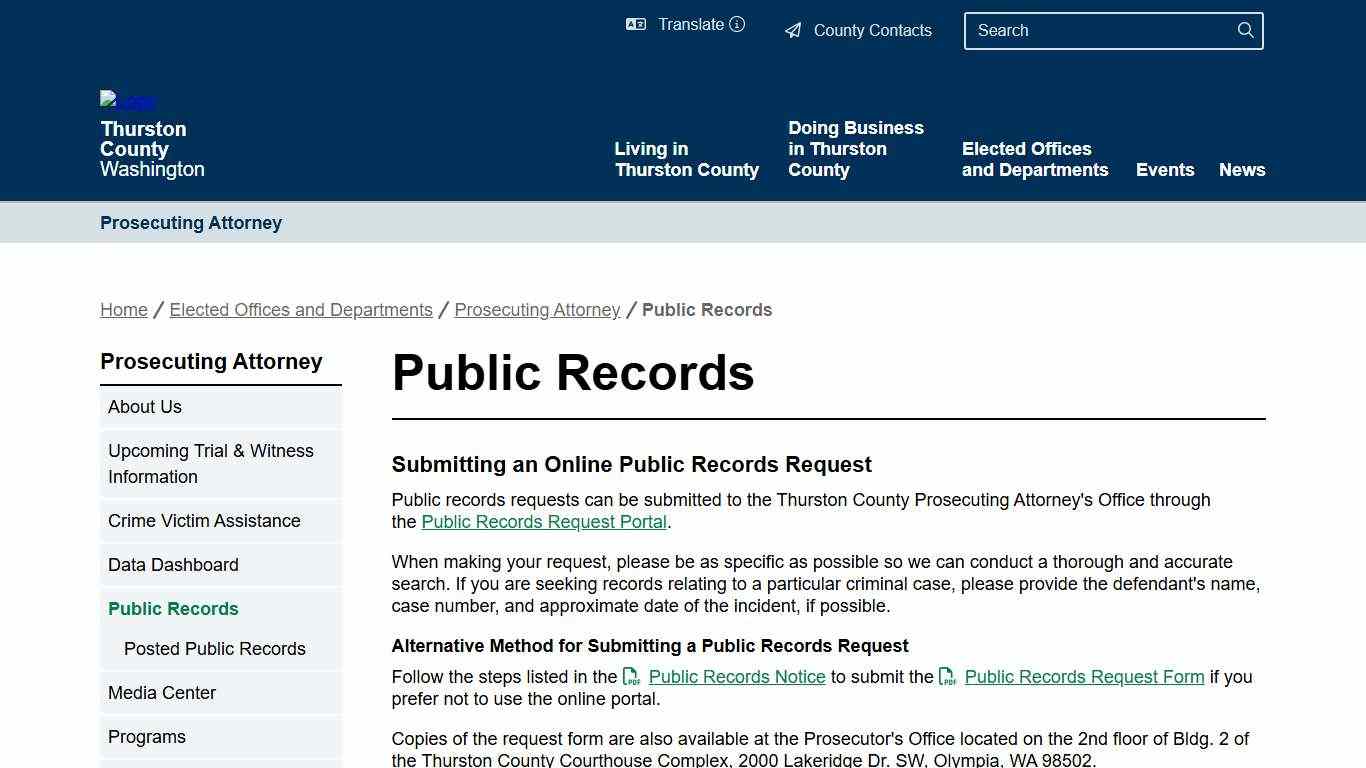1366x768 pixels.
Task: Expand the Doing Business in Thurston County menu
Action: (x=856, y=148)
